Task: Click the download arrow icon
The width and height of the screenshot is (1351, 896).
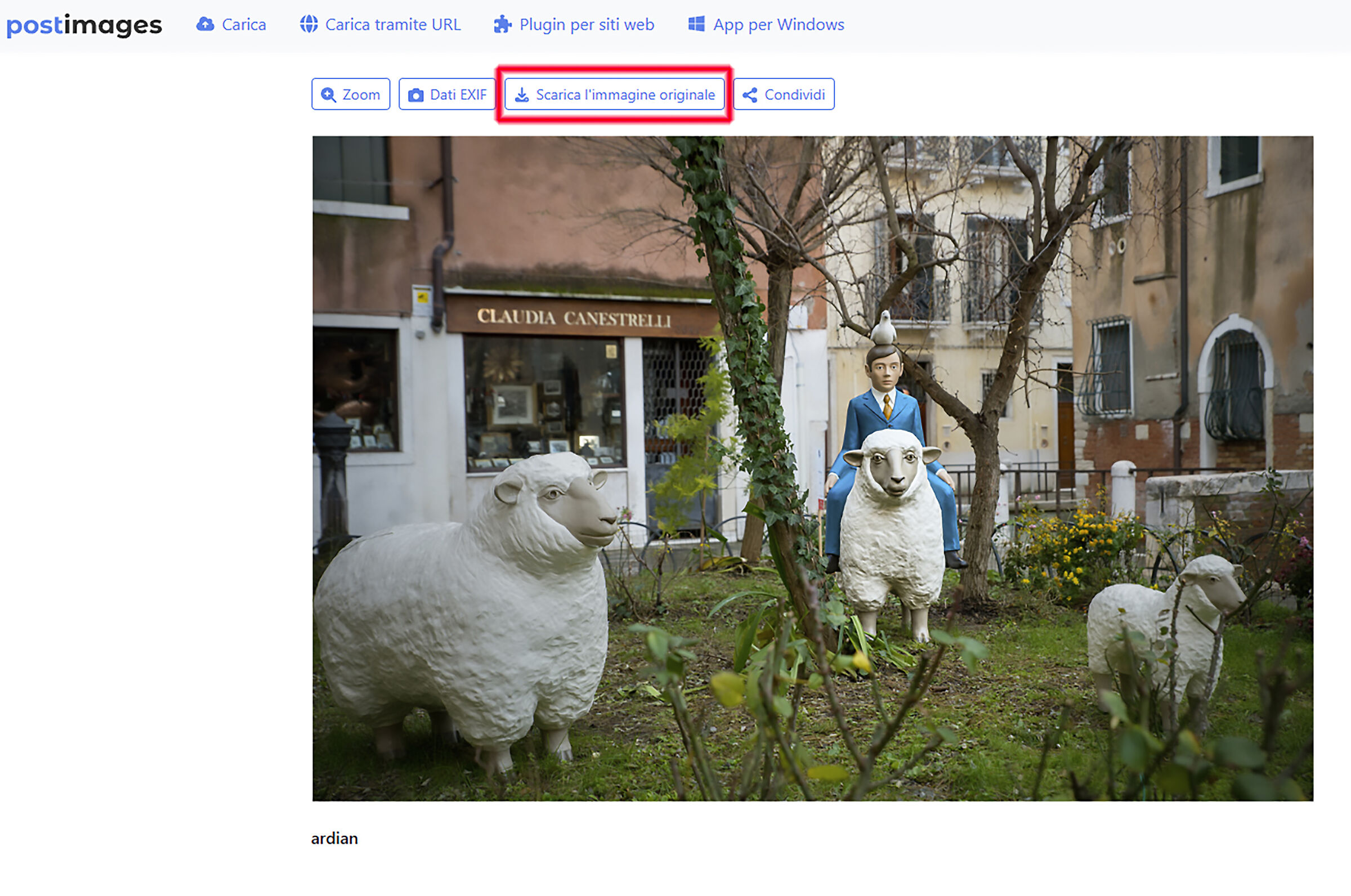Action: pos(522,95)
